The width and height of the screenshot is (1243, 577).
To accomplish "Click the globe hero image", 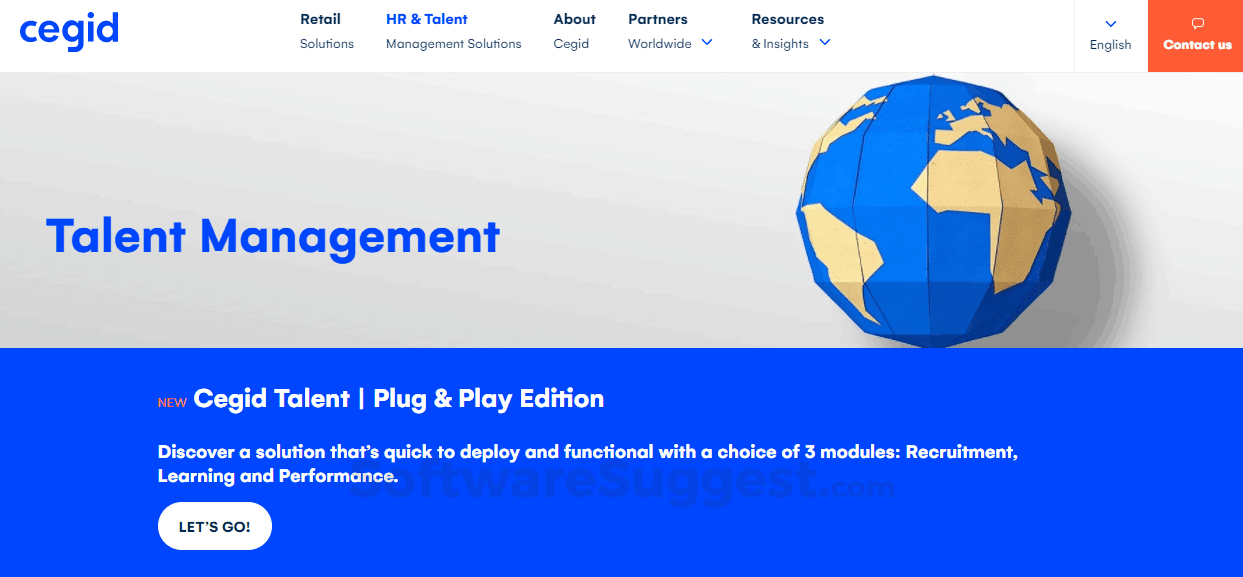I will 933,211.
